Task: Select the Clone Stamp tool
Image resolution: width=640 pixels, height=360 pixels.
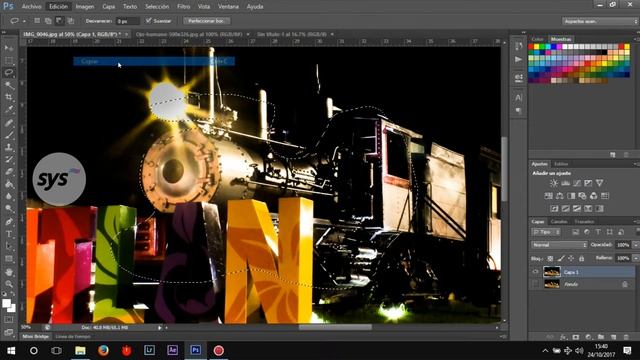Action: 9,147
